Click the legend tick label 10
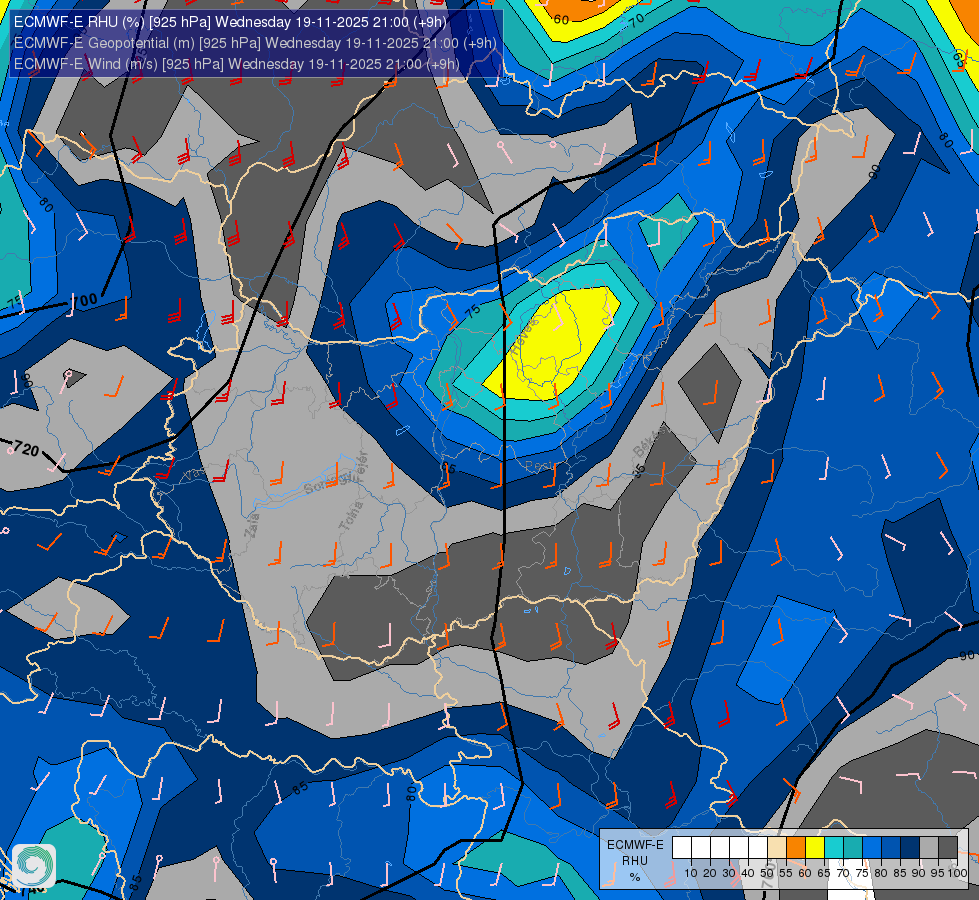 tap(691, 873)
